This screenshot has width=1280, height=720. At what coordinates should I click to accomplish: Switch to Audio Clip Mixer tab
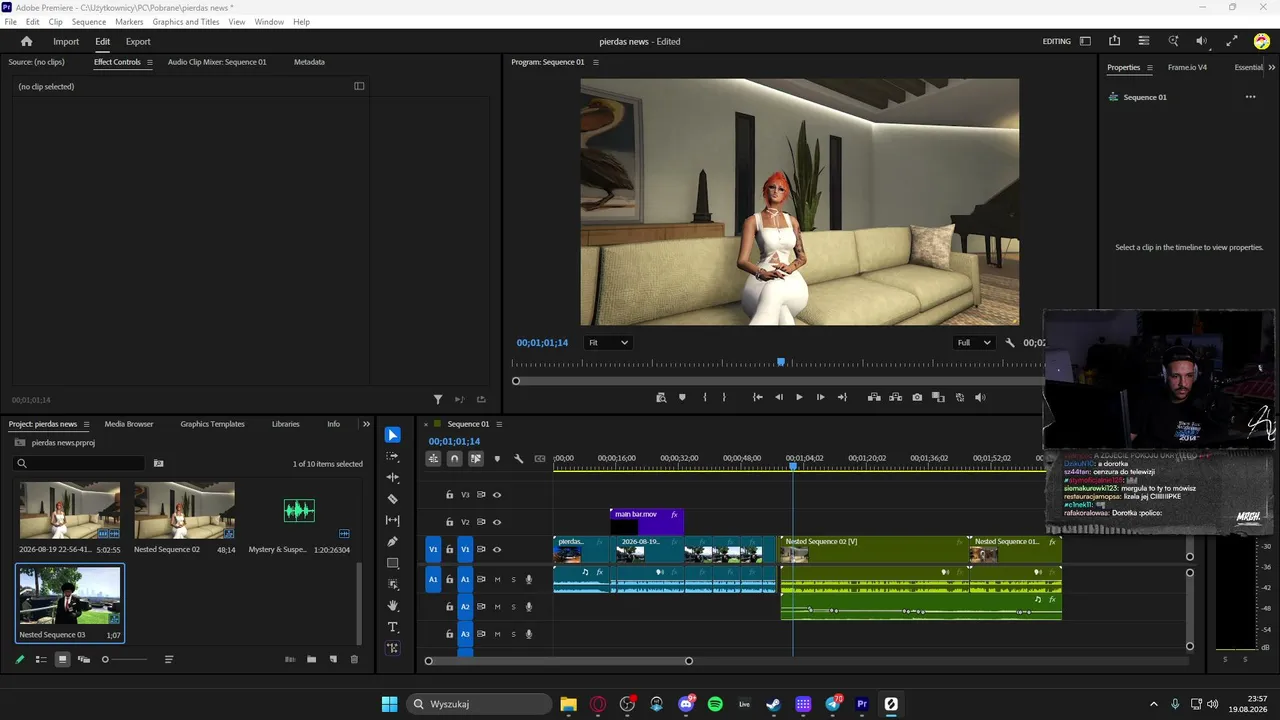pos(217,62)
